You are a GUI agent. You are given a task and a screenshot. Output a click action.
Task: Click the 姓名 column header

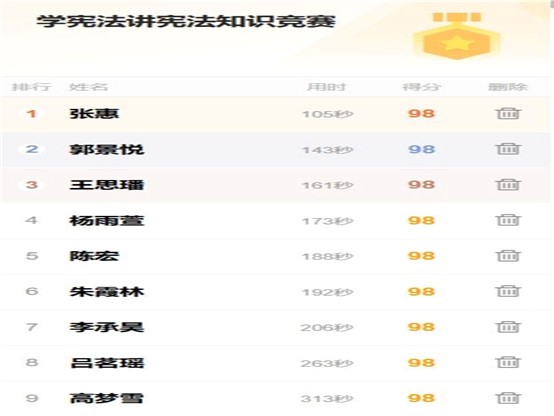coord(88,87)
